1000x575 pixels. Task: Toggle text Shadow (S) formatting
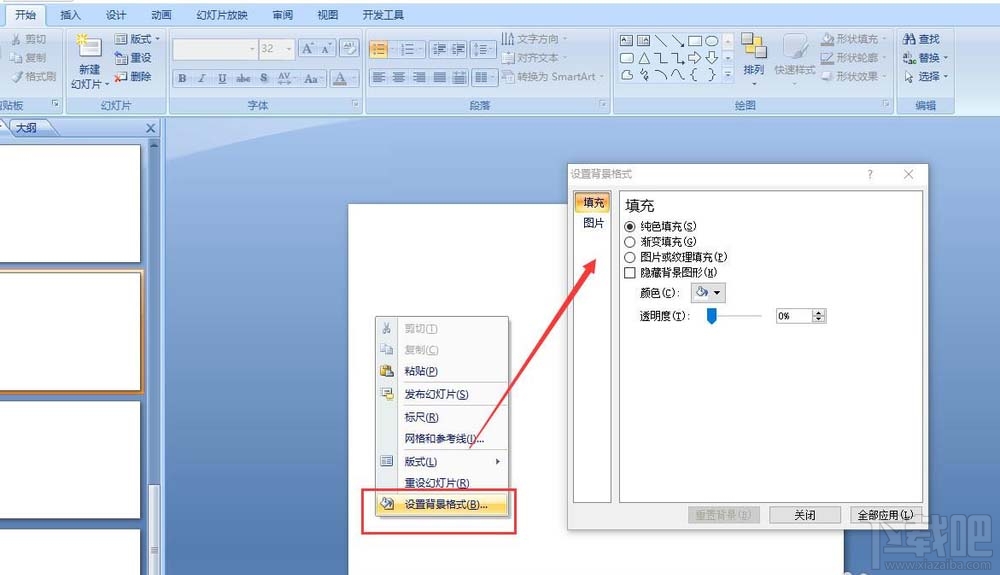(x=263, y=78)
